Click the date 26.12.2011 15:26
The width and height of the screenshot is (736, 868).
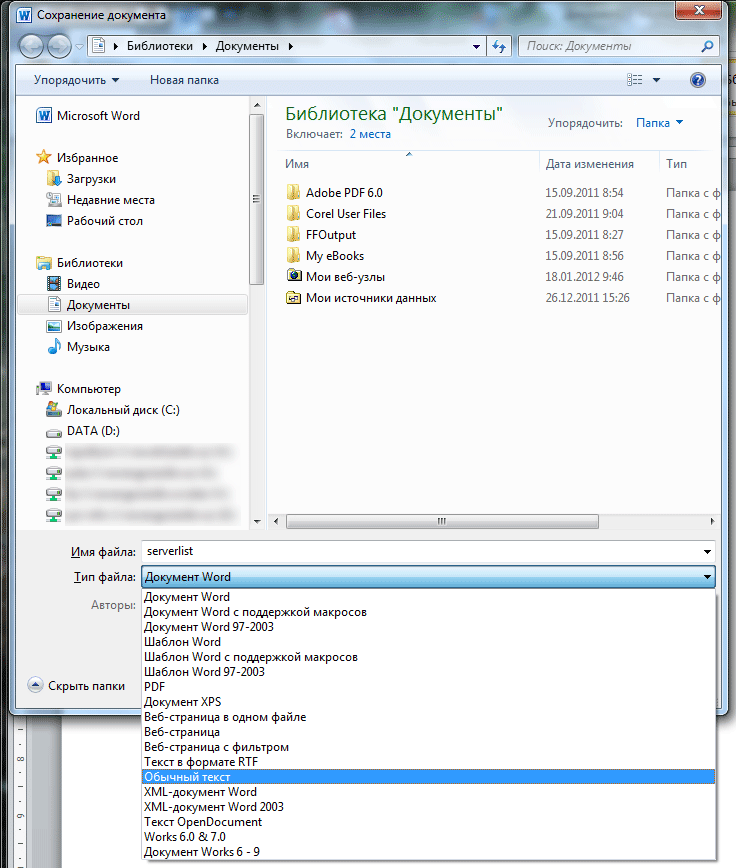click(x=587, y=297)
